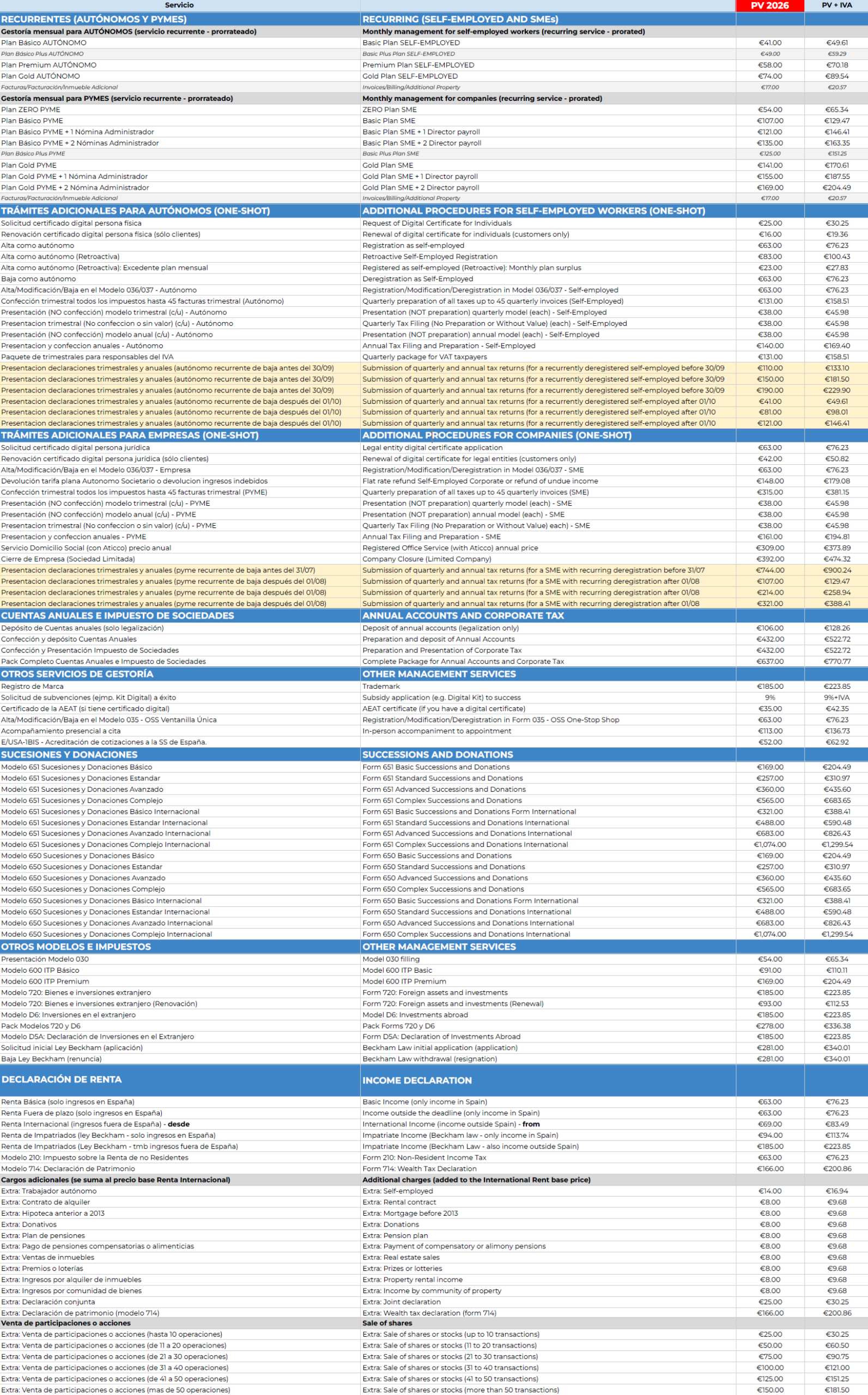868x1395 pixels.
Task: Click the red PV 2026 column header
Action: click(769, 5)
